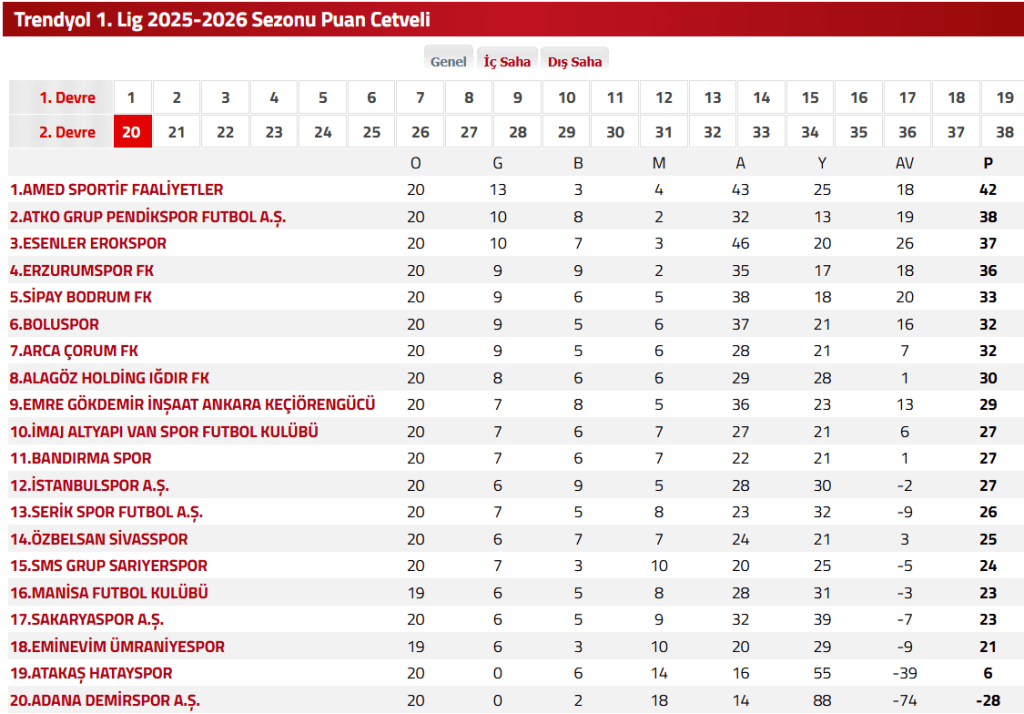Open the İç Saha tab
This screenshot has width=1024, height=714.
tap(507, 61)
